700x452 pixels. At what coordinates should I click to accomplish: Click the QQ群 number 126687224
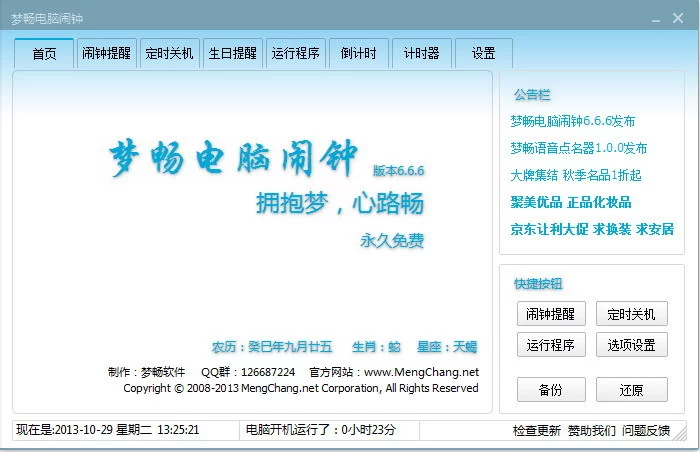tap(268, 372)
